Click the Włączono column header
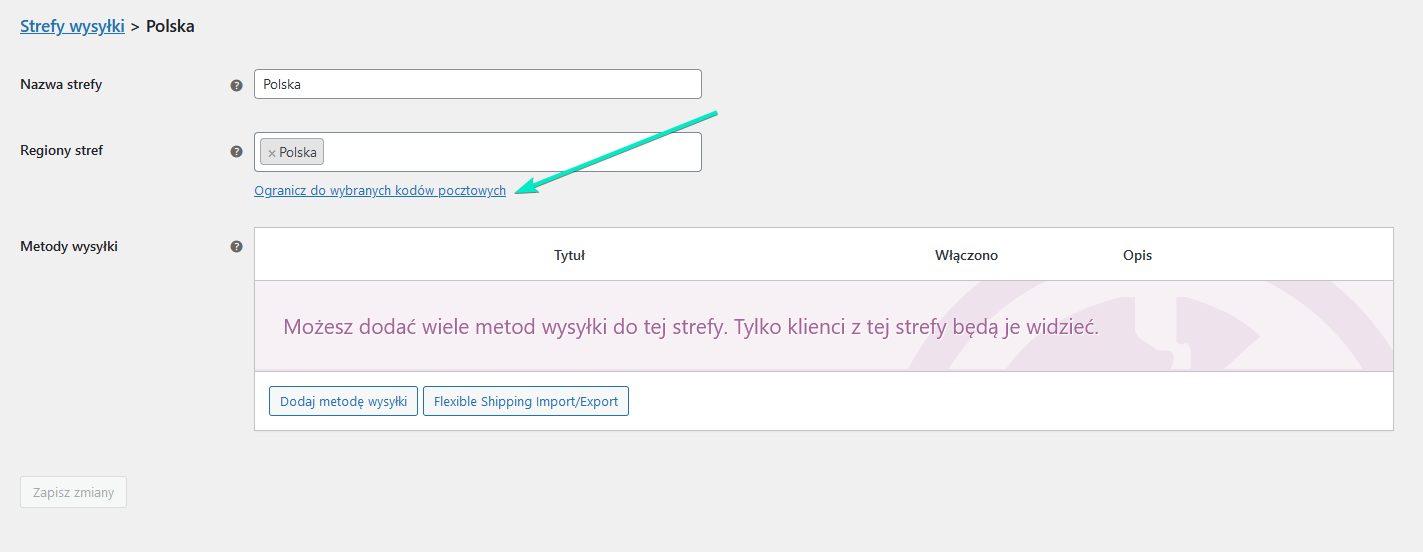This screenshot has width=1423, height=552. point(966,255)
